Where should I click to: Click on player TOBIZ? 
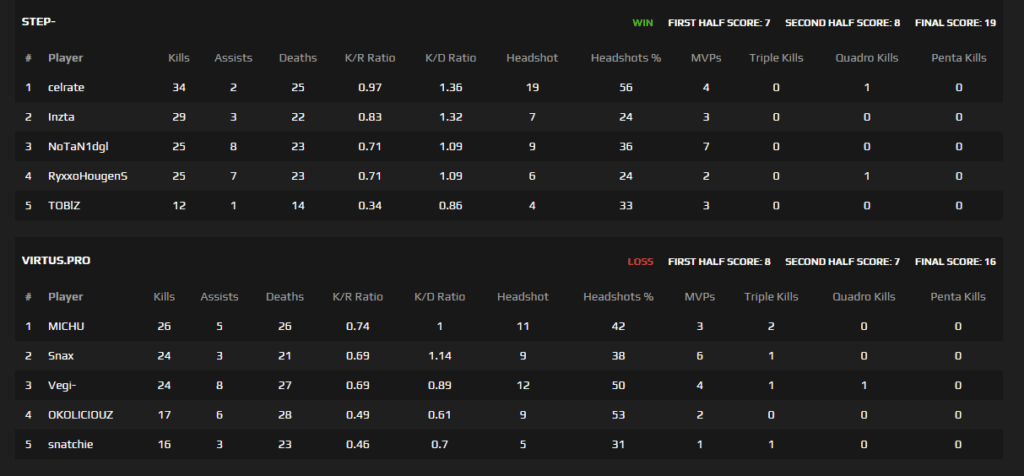pyautogui.click(x=62, y=206)
